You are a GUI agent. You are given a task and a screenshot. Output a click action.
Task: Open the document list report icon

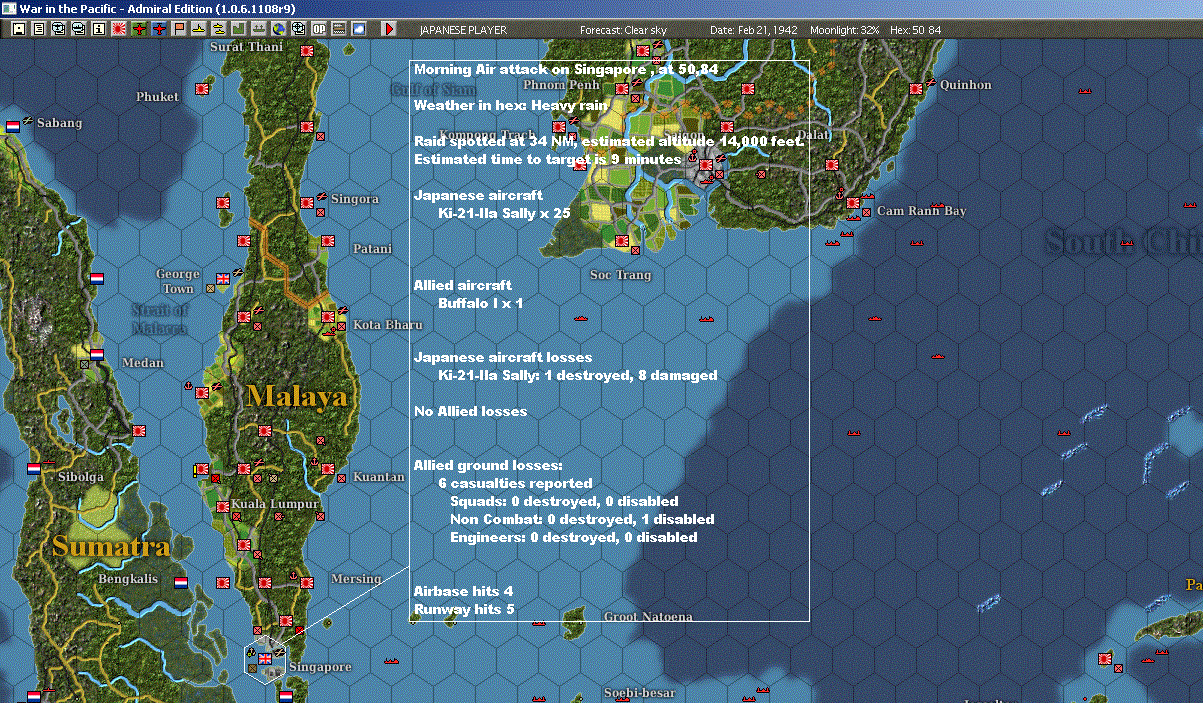39,29
